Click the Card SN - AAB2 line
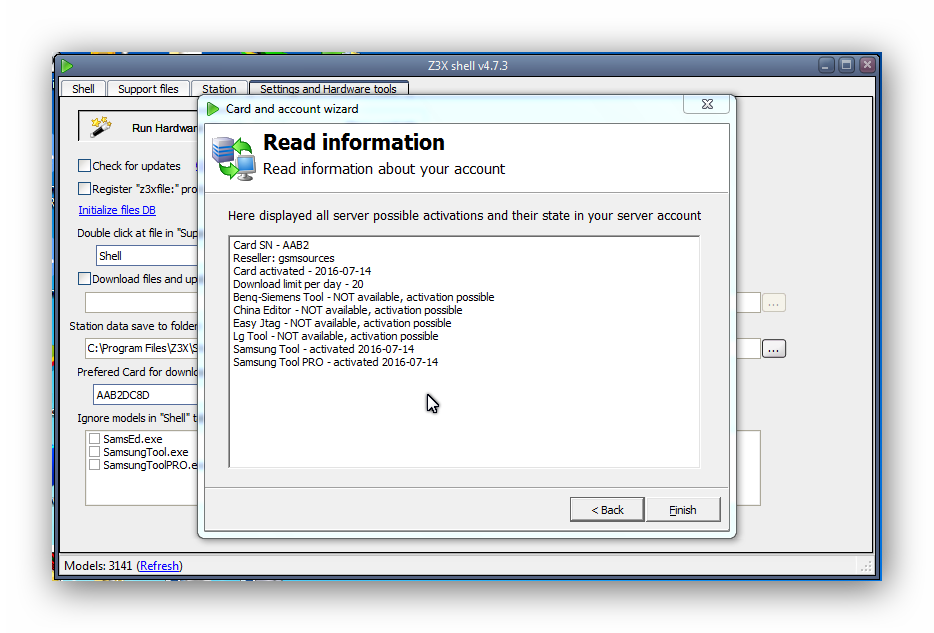The width and height of the screenshot is (934, 633). 271,245
